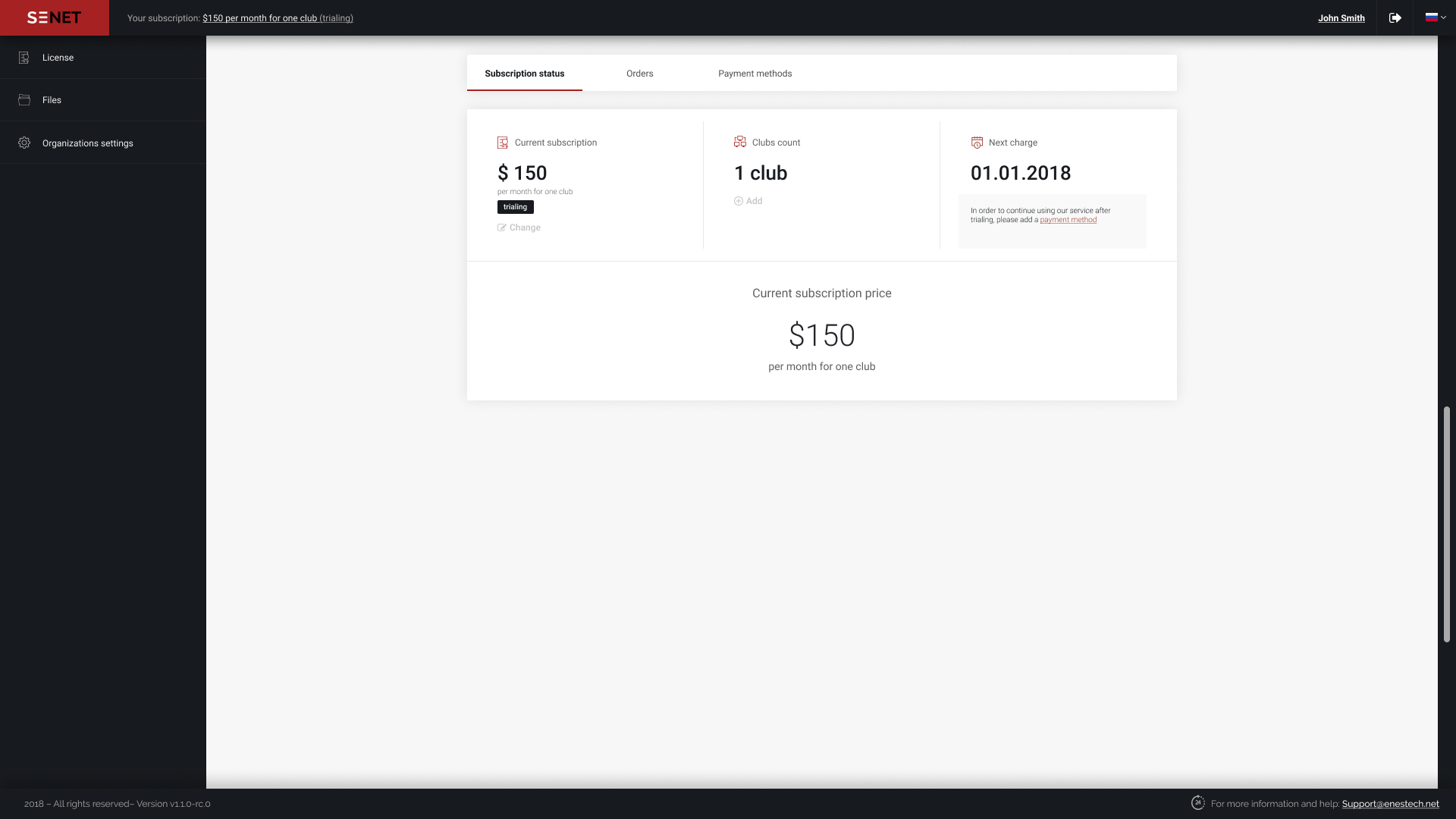Click the Clubs count icon
1456x819 pixels.
click(x=740, y=142)
